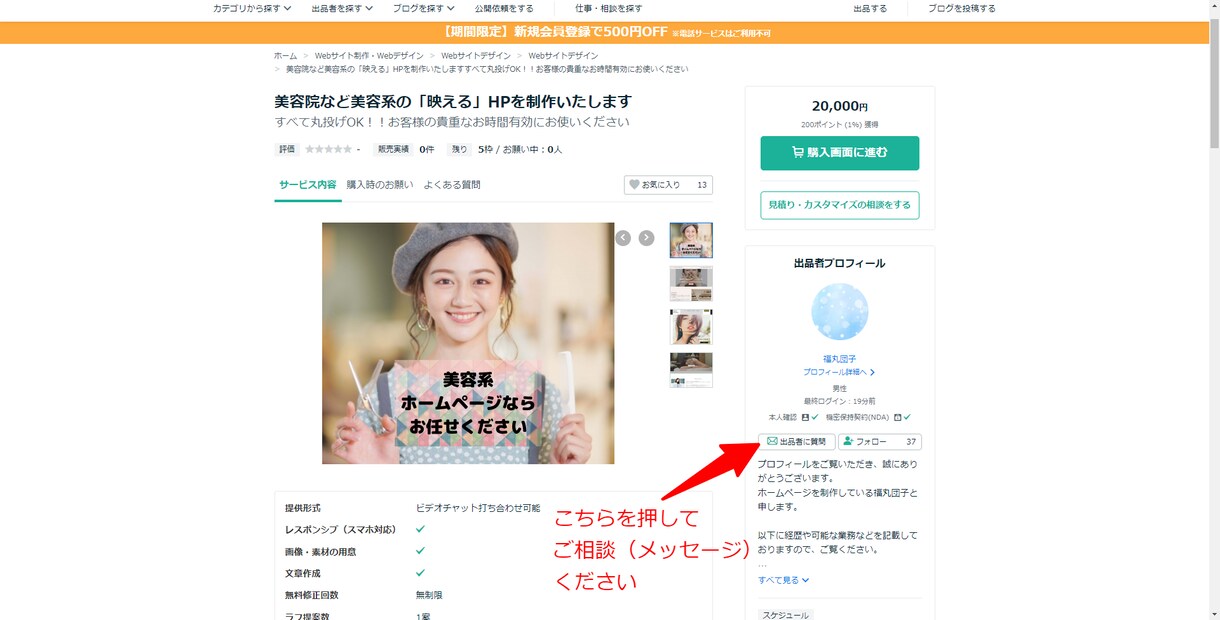Click ブログを投稿する in top navigation
This screenshot has height=620, width=1220.
[962, 8]
